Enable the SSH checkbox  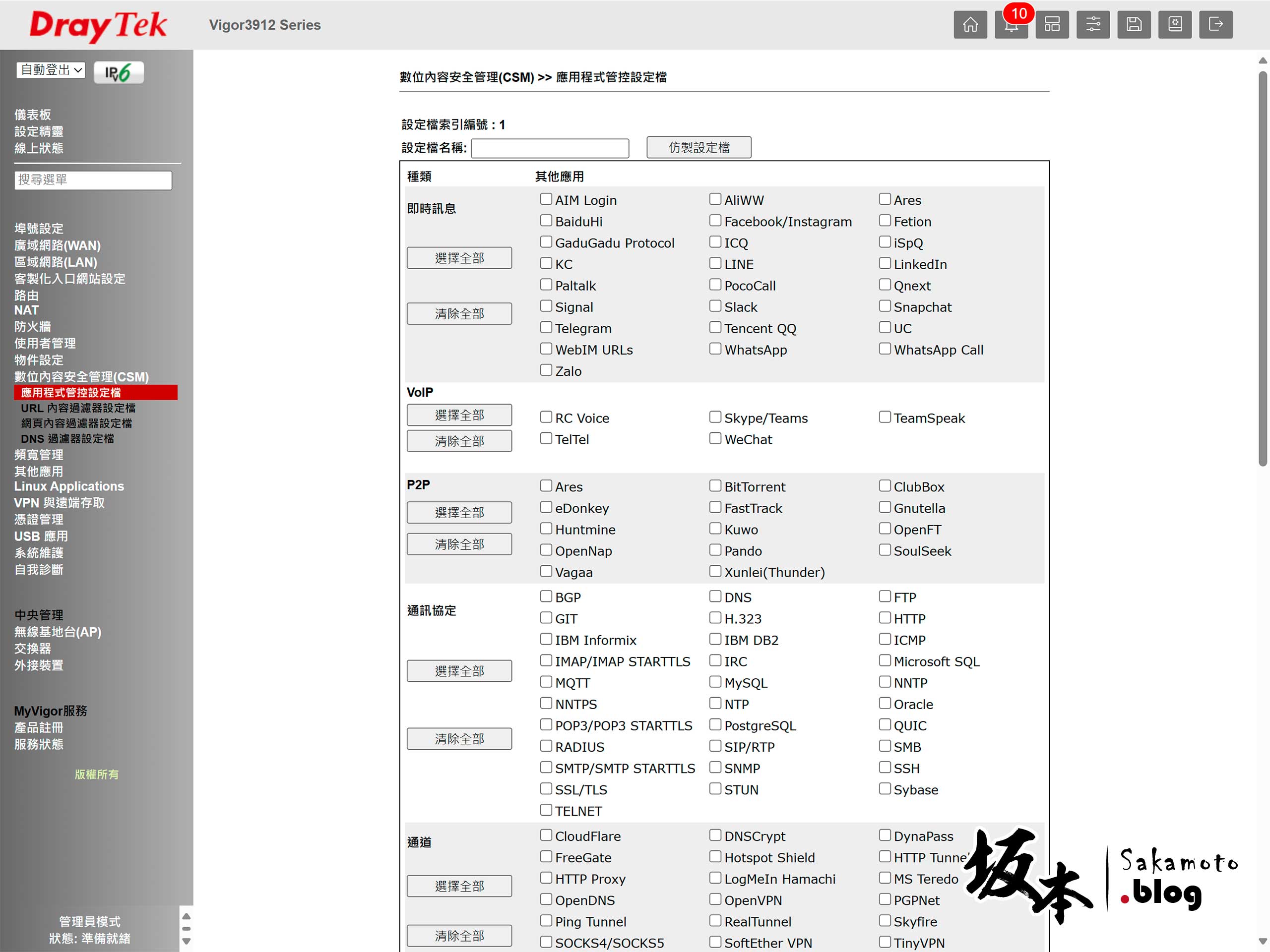tap(885, 768)
